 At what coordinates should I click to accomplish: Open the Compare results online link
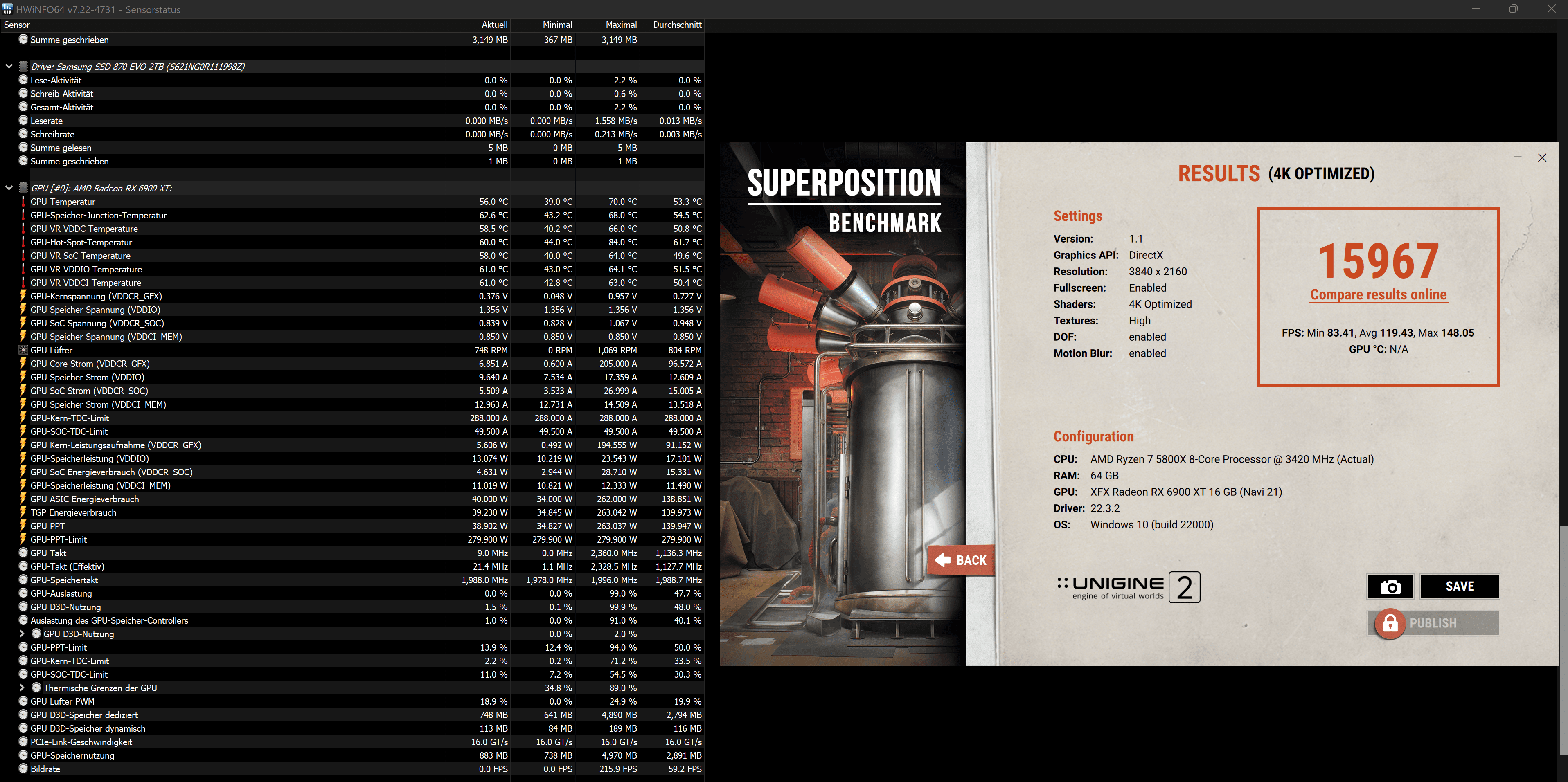pos(1378,294)
